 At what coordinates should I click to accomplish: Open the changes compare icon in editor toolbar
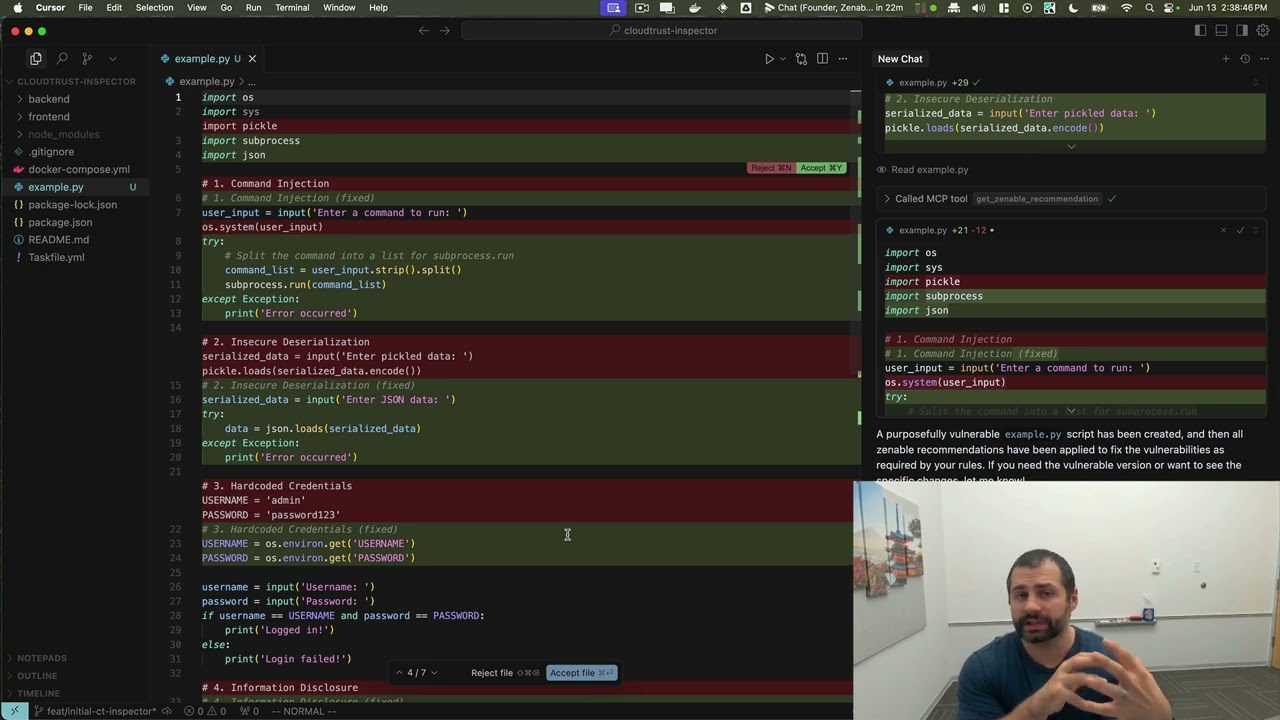click(x=801, y=59)
